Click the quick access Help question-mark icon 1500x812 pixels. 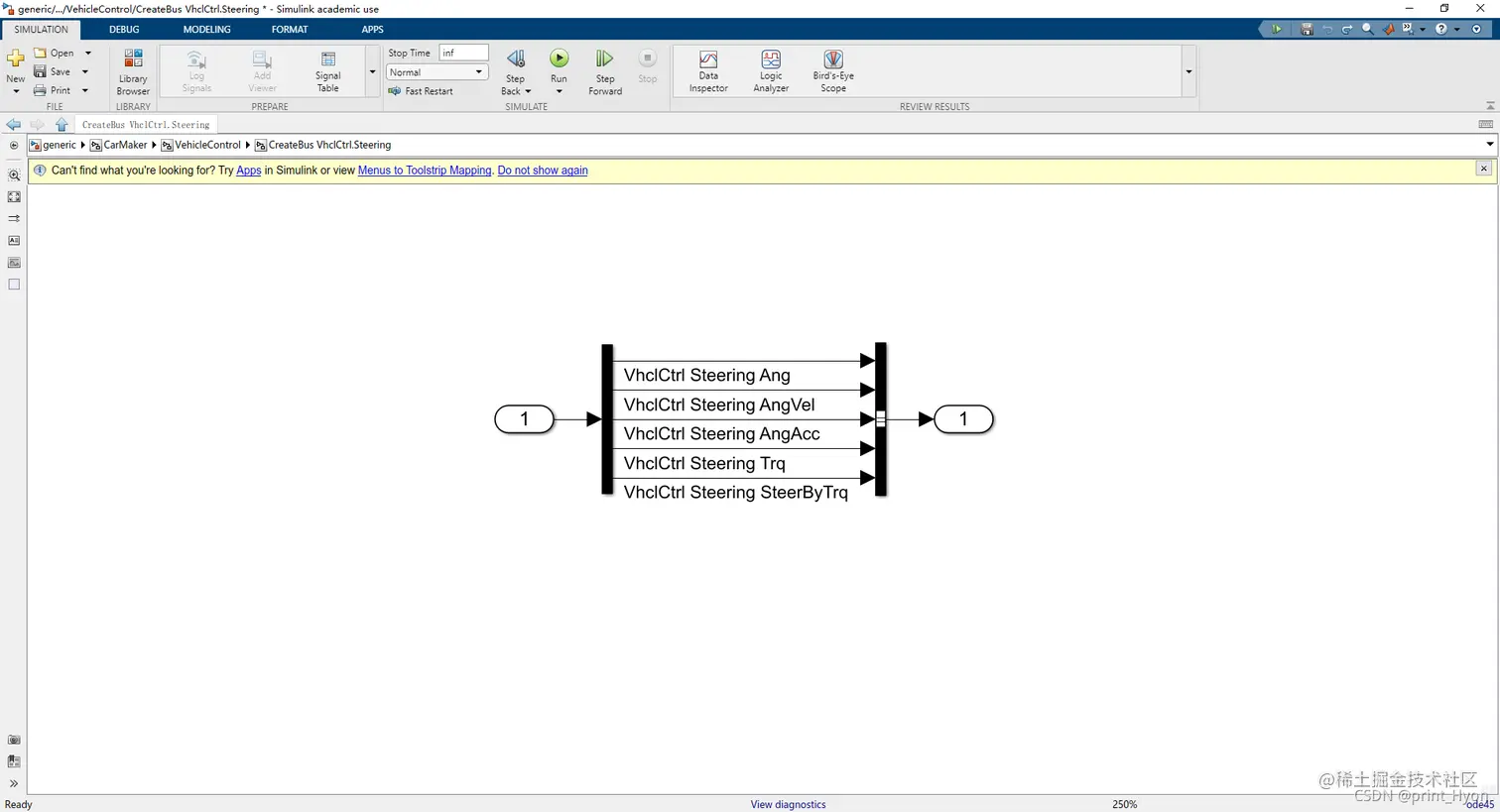pos(1441,29)
